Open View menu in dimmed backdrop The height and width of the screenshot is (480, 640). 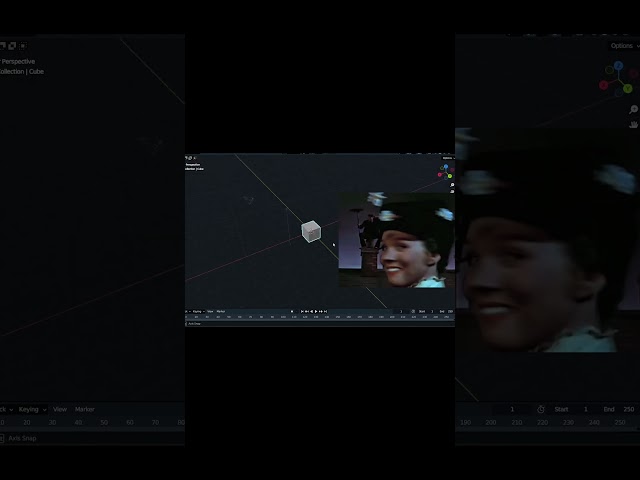[x=60, y=409]
